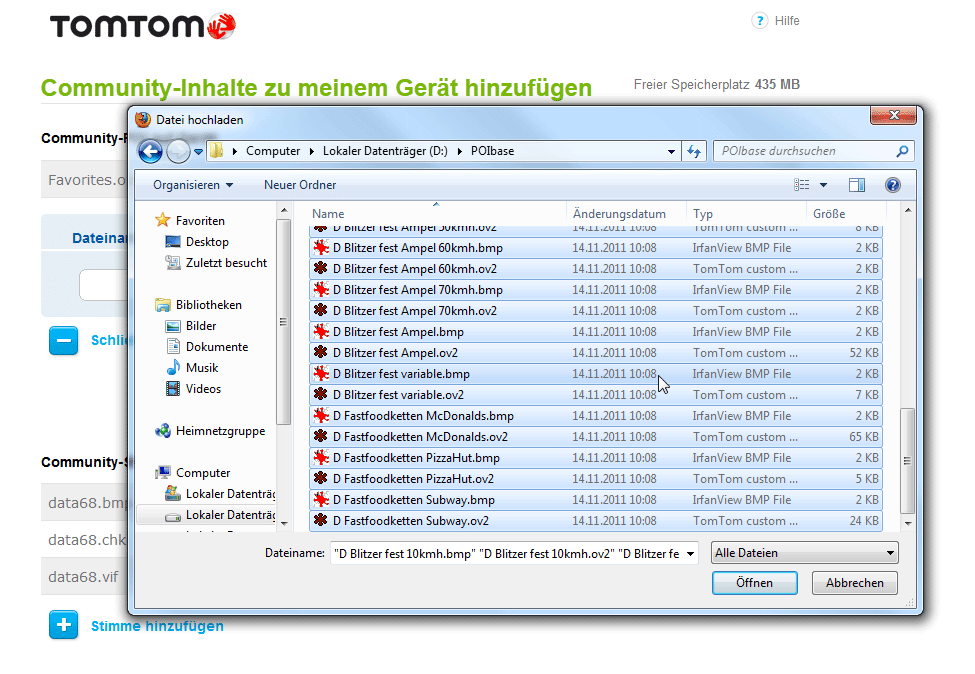
Task: Click the refresh button next to address bar
Action: 695,151
